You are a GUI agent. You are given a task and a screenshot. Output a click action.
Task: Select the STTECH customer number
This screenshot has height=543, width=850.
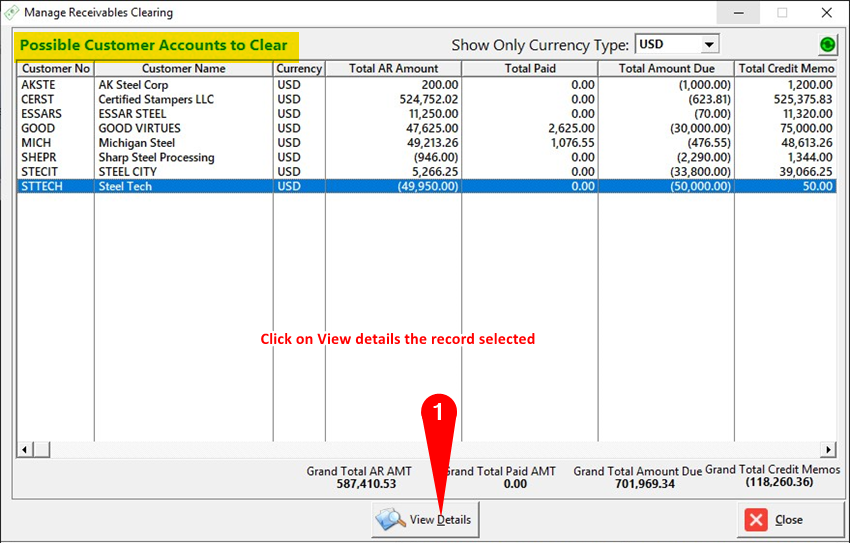coord(42,186)
